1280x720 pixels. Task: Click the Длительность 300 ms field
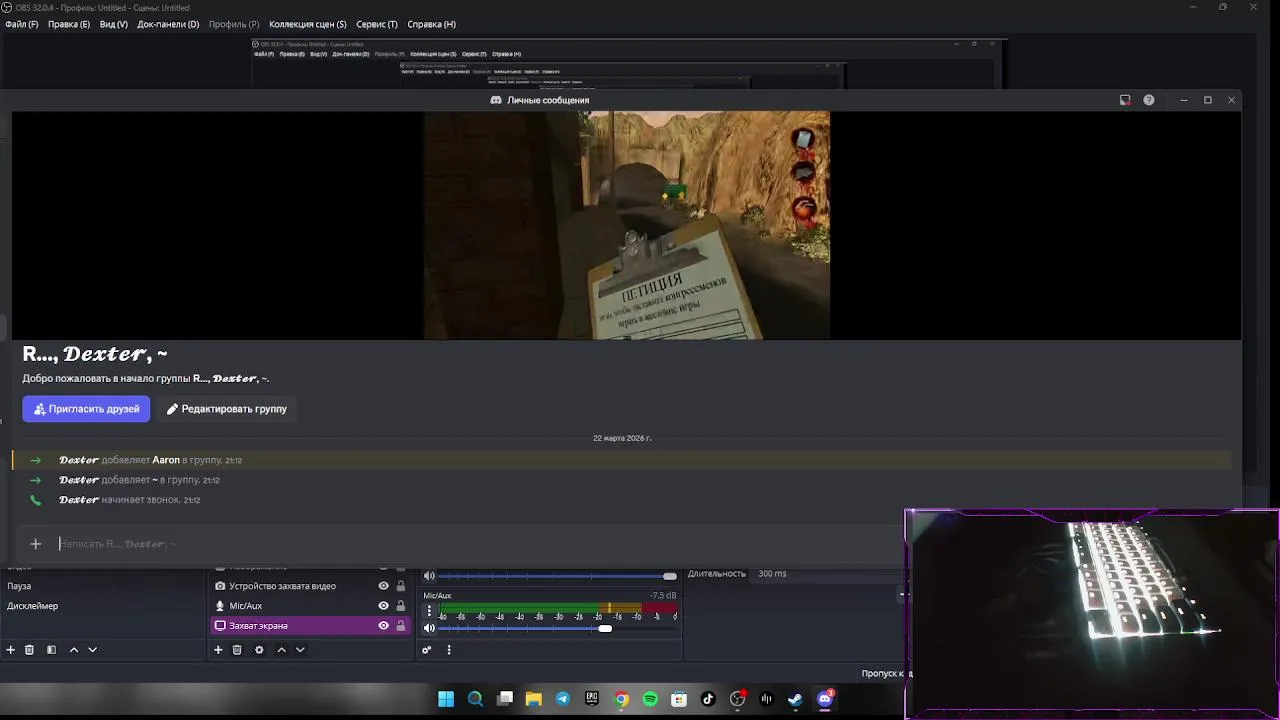click(827, 574)
